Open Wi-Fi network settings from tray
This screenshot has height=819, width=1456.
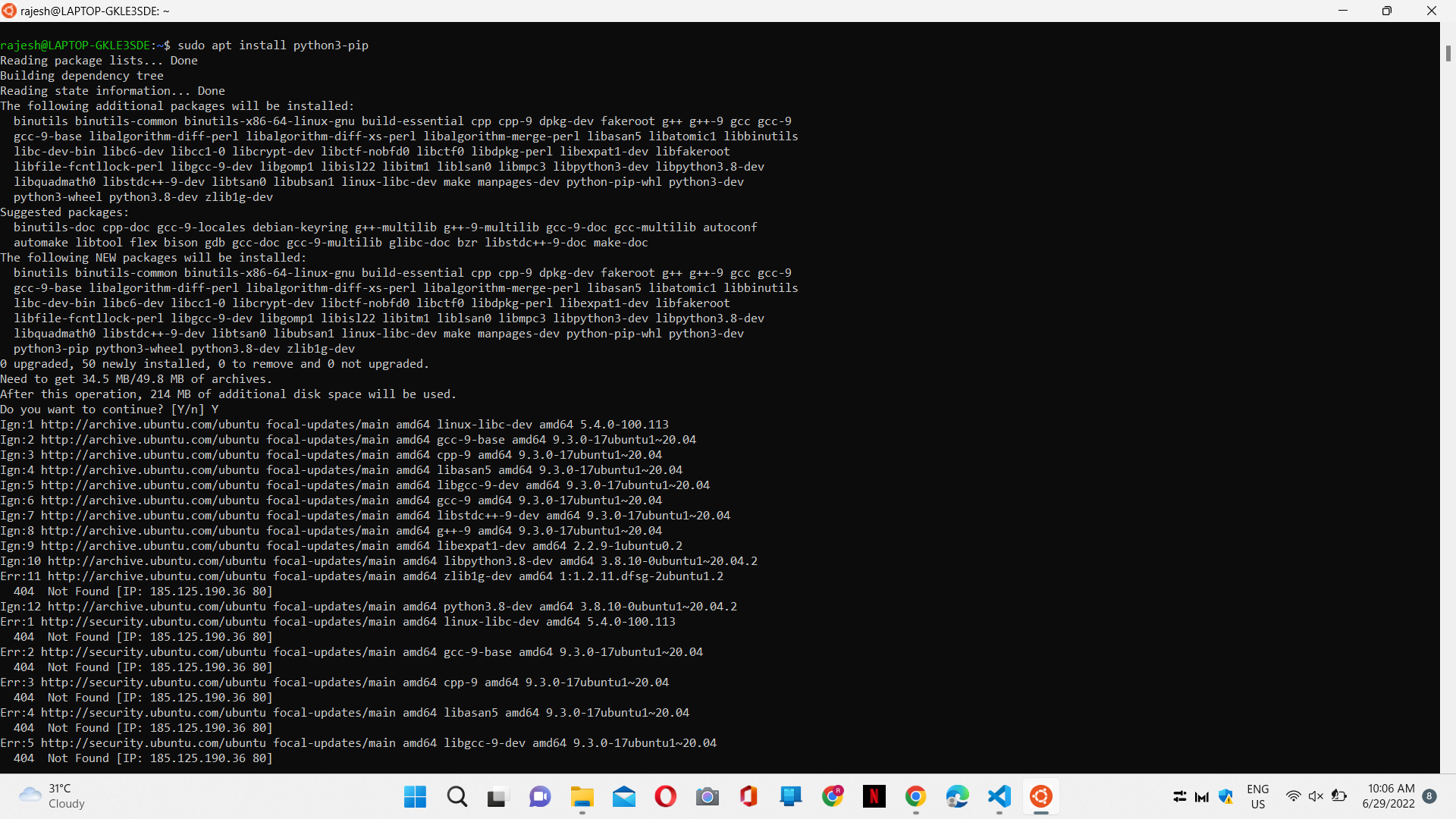pyautogui.click(x=1294, y=796)
